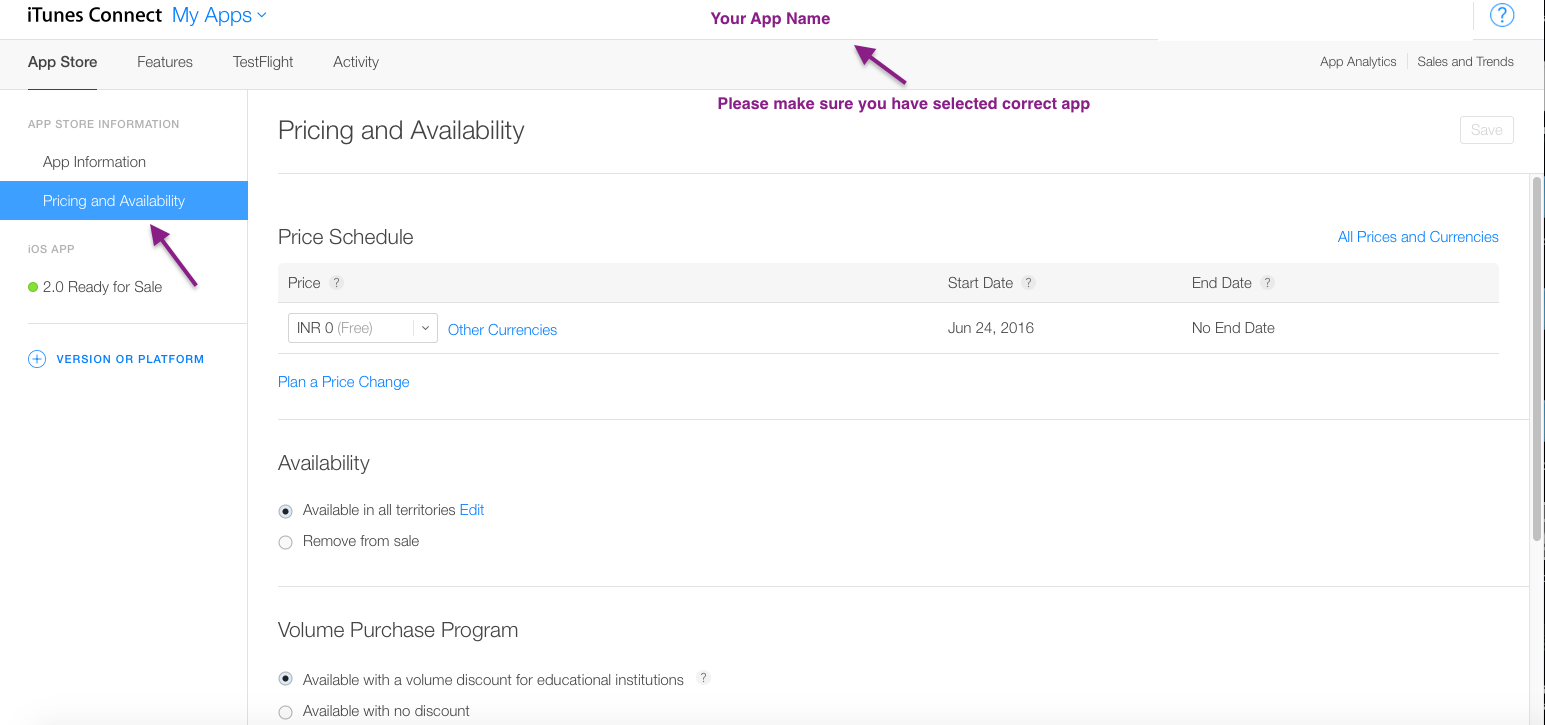Click the Pricing and Availability page title
1545x725 pixels.
point(401,131)
